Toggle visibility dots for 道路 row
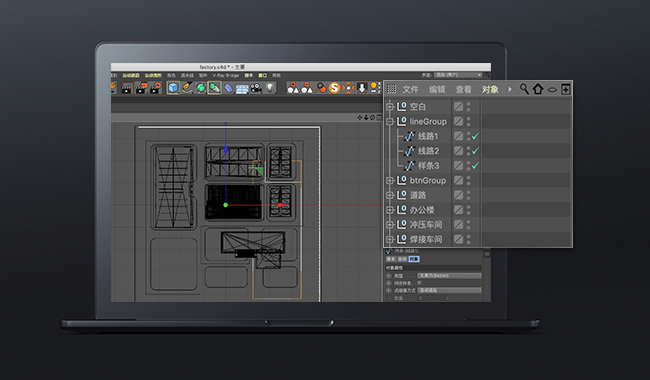This screenshot has width=650, height=380. click(469, 195)
